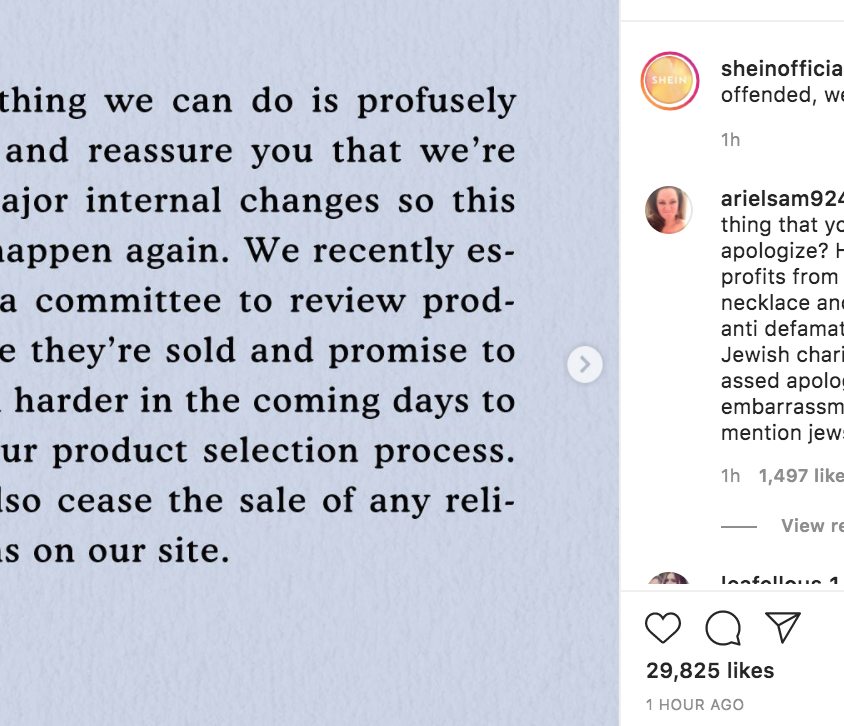Open the partially visible third commenter avatar

click(x=669, y=579)
